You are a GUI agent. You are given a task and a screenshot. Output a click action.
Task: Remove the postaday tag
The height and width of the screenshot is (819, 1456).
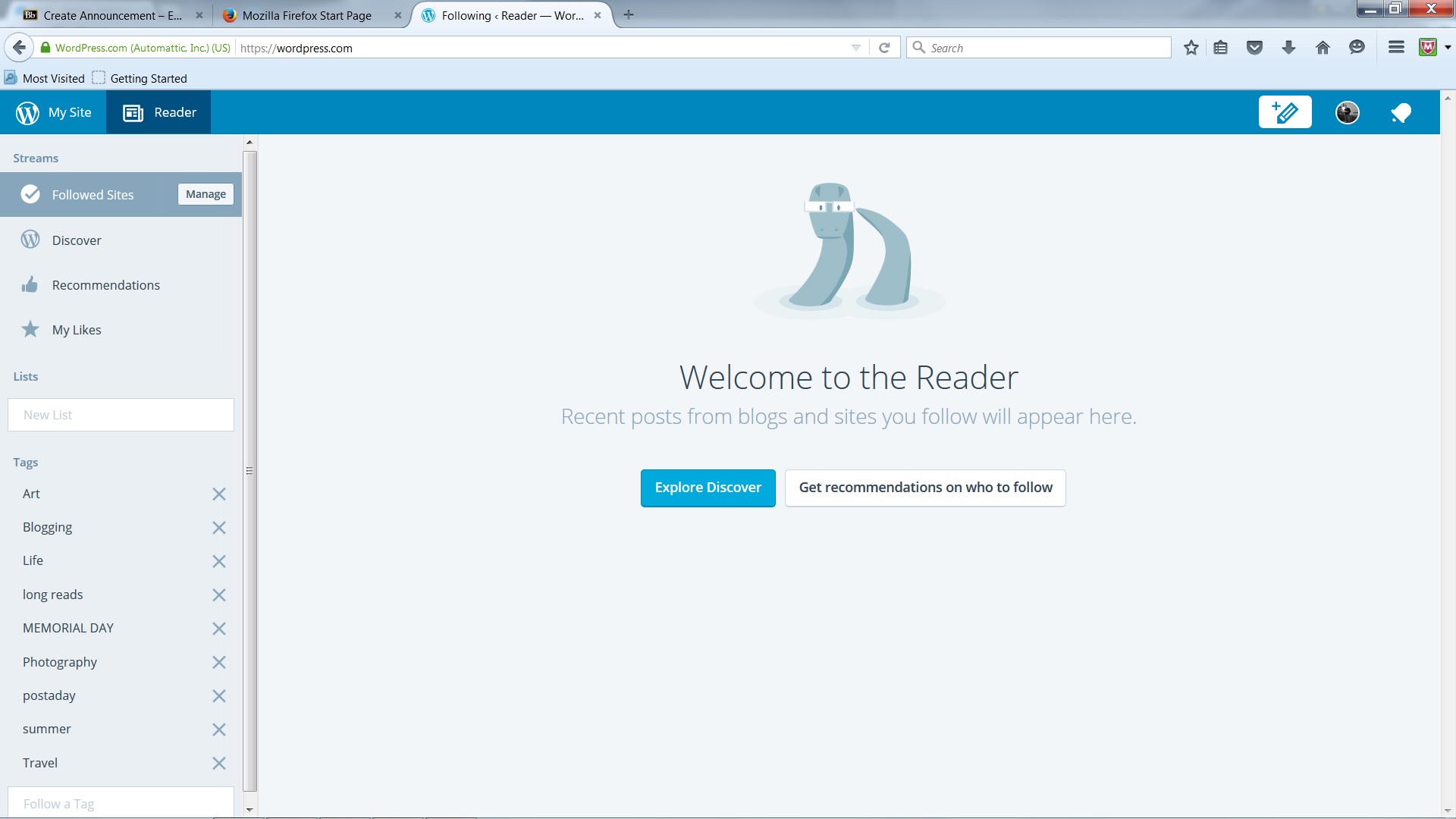point(219,696)
